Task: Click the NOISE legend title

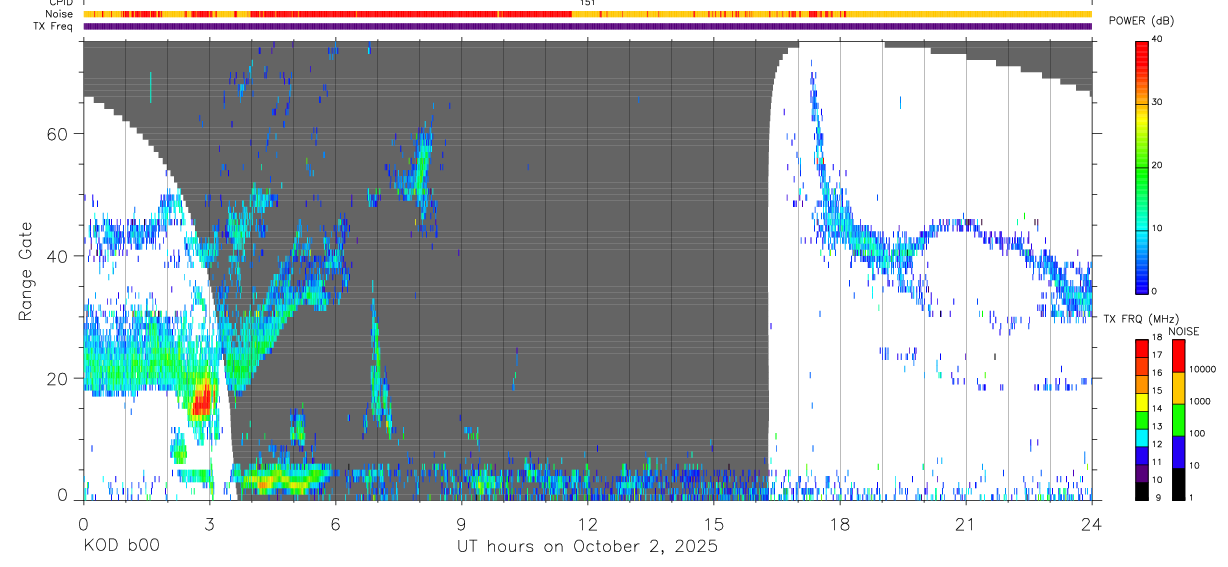Action: pos(1185,331)
